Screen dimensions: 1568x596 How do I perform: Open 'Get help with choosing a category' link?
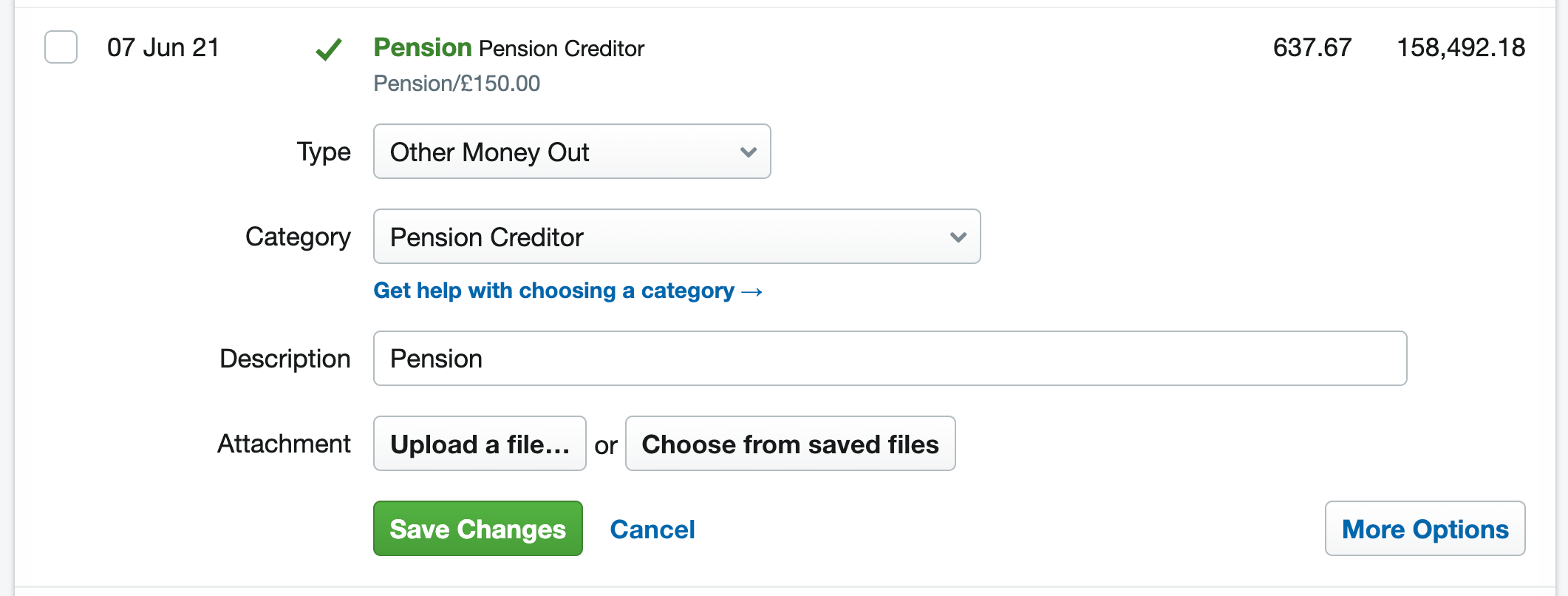point(567,291)
